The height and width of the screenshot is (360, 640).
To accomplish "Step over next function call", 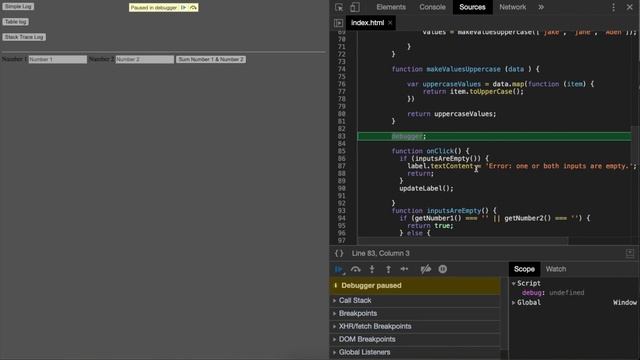I will click(x=356, y=269).
